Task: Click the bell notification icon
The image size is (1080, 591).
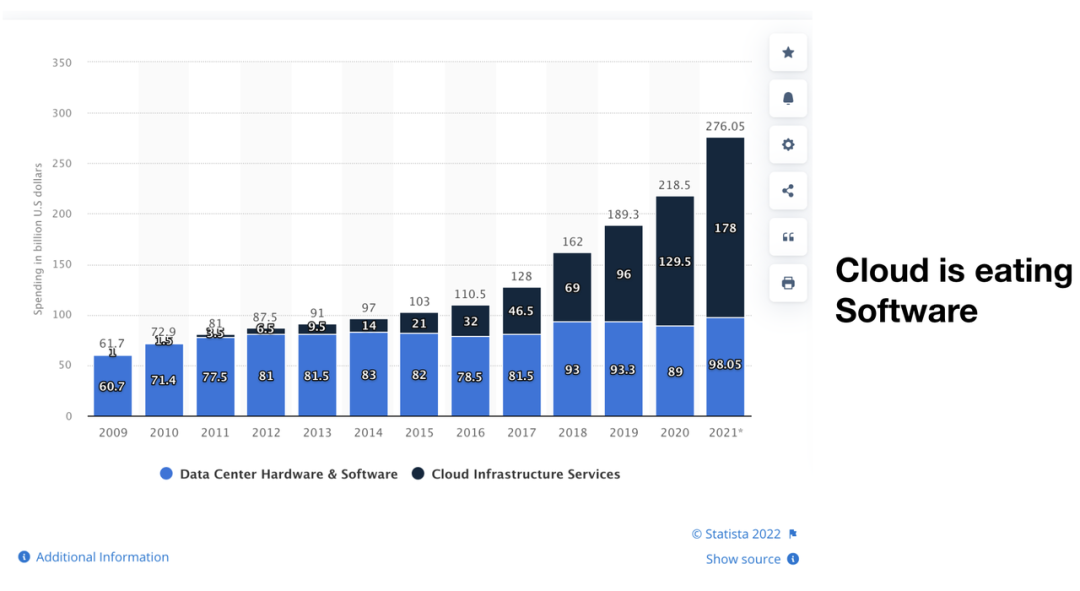Action: pos(788,98)
